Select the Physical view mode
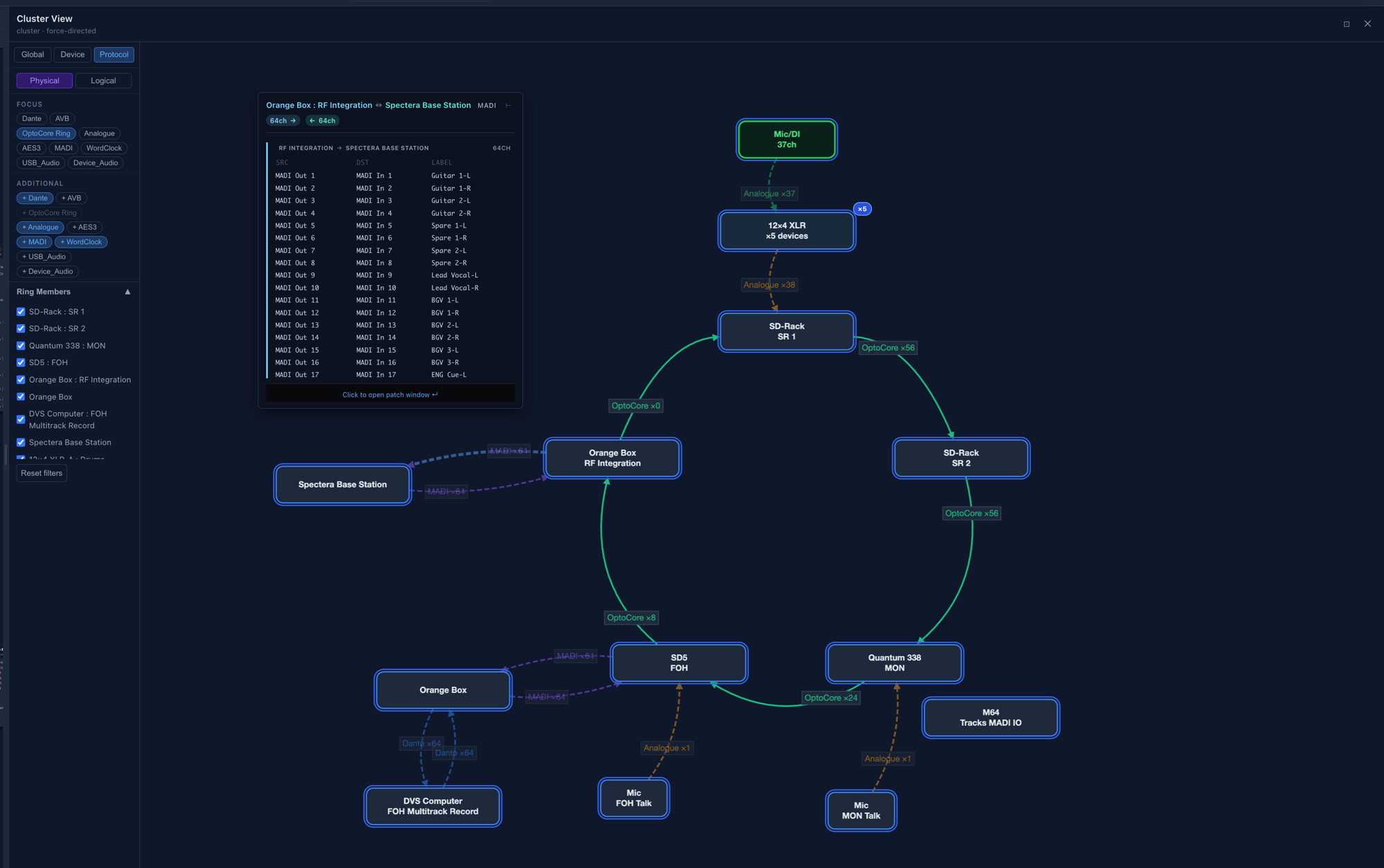 click(x=45, y=81)
